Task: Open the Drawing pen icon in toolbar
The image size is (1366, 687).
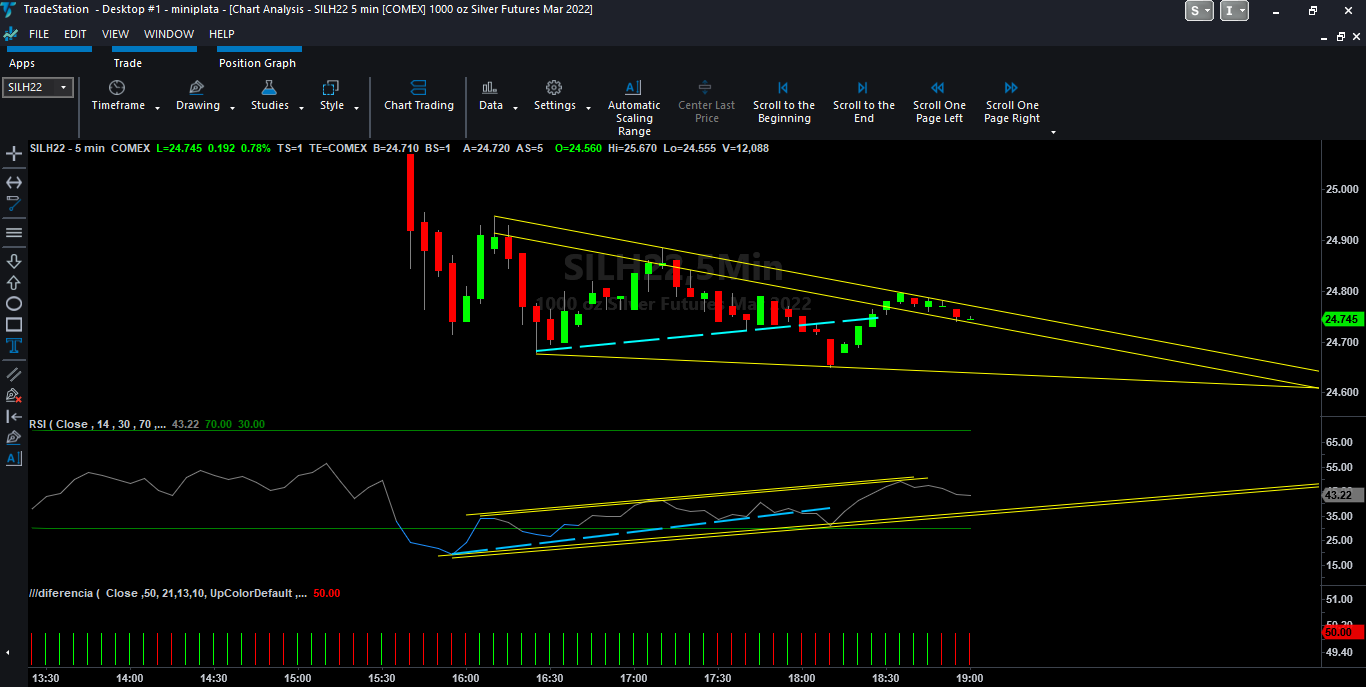Action: tap(197, 88)
